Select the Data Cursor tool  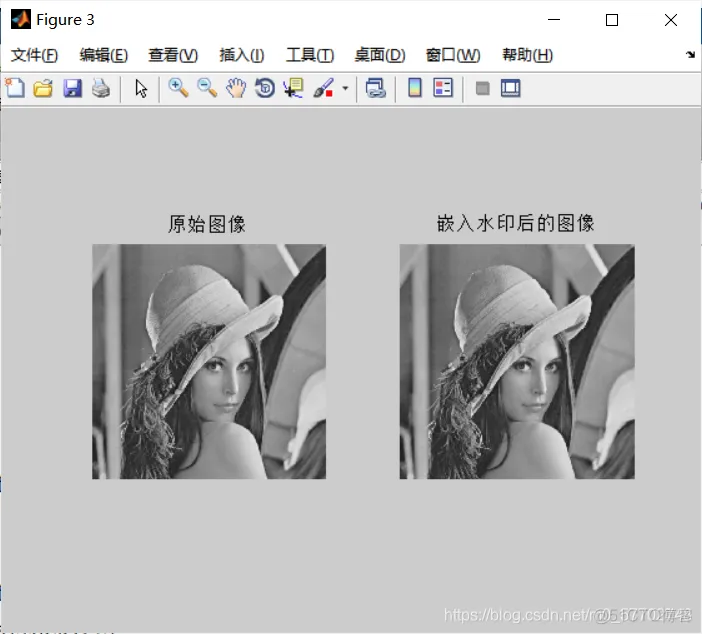294,88
